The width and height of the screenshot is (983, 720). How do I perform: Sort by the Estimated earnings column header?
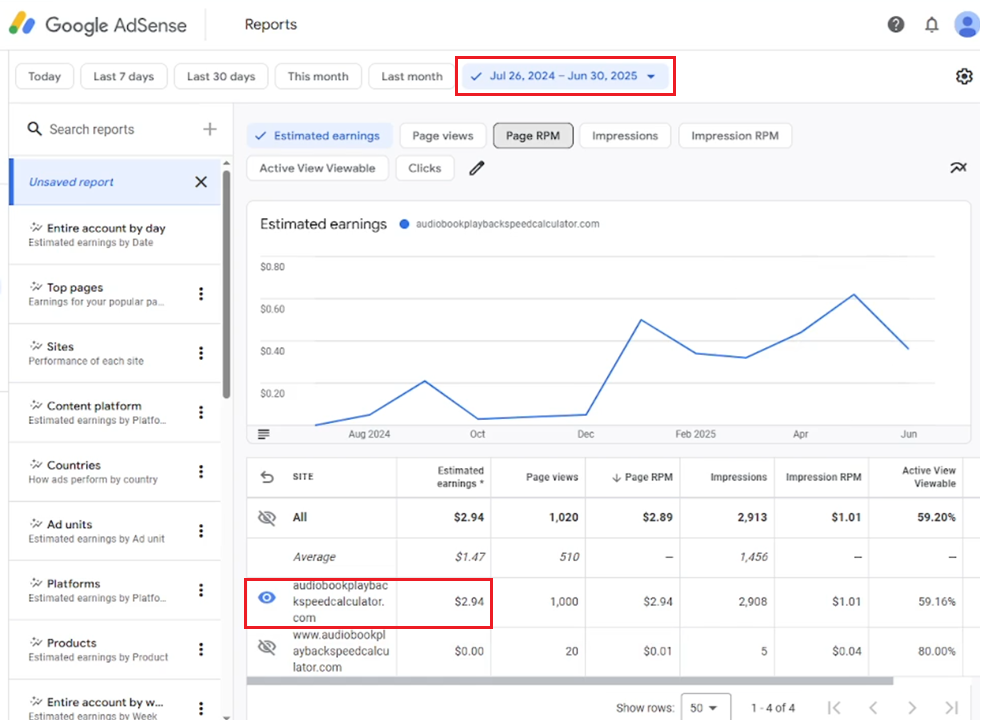(460, 477)
